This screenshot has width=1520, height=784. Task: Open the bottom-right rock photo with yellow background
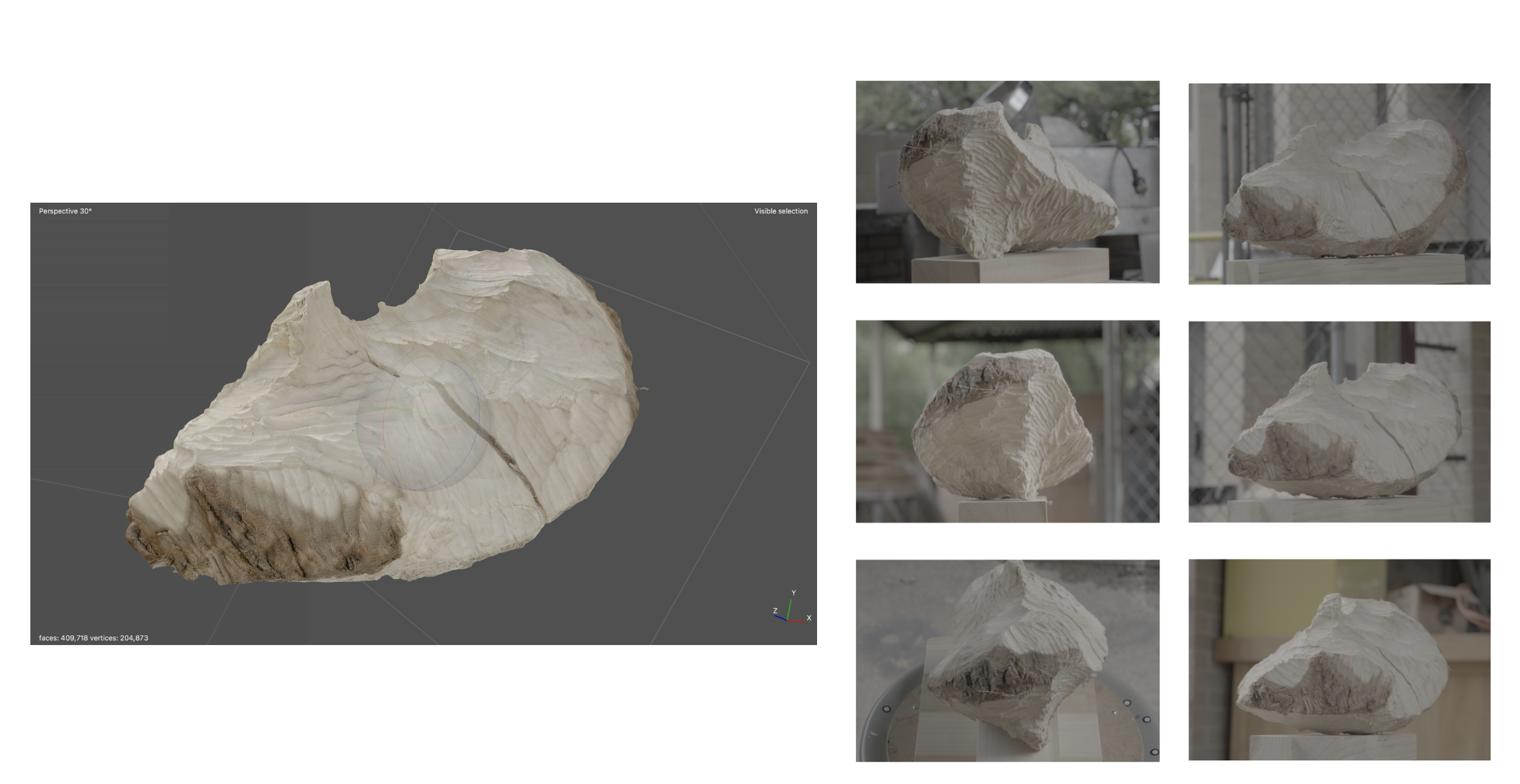coord(1339,660)
